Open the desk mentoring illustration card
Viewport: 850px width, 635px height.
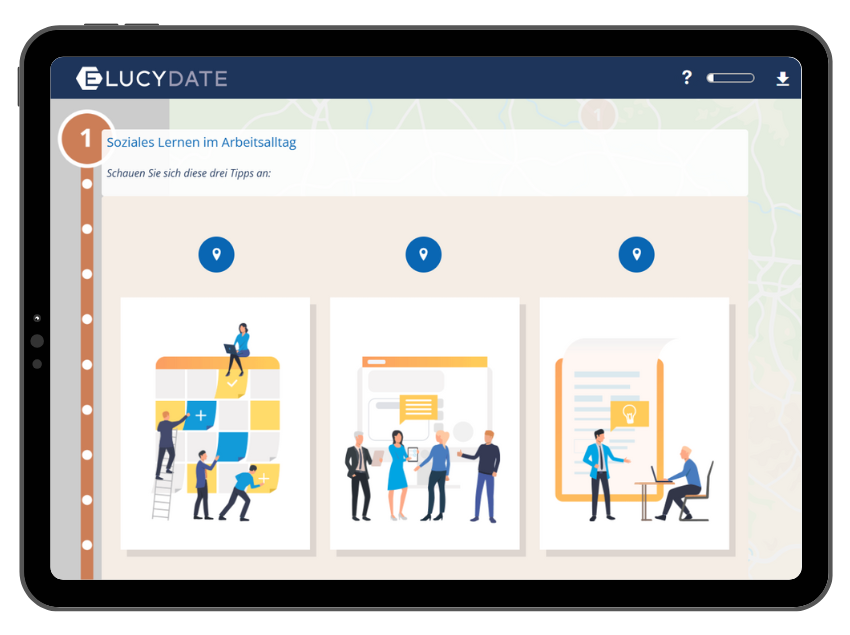(x=634, y=423)
